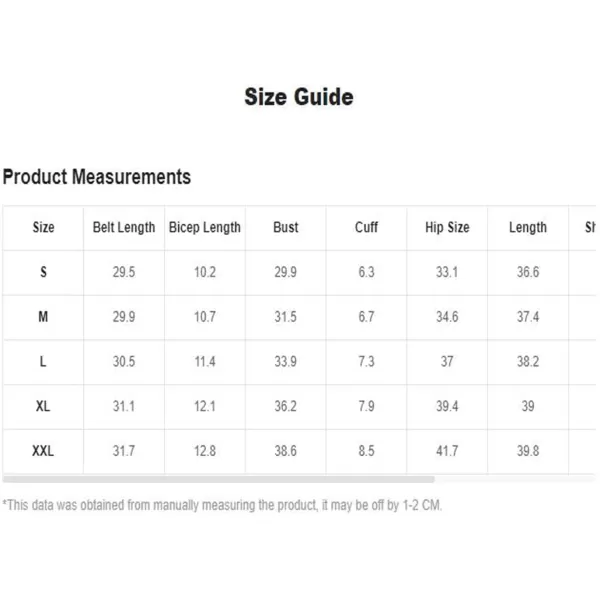Select the XL size row label

(43, 406)
